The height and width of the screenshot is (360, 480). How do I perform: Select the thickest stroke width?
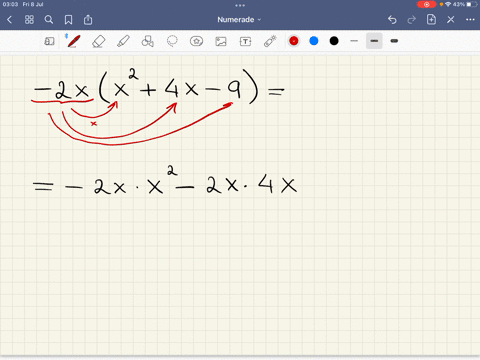394,41
